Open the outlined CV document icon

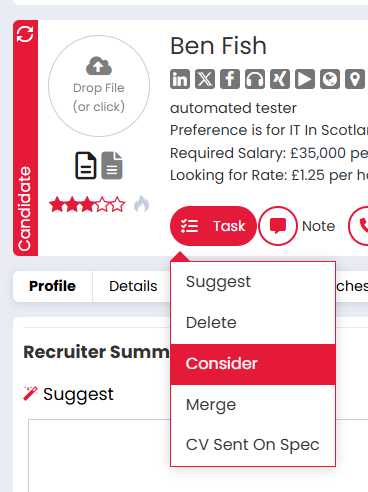coord(86,165)
